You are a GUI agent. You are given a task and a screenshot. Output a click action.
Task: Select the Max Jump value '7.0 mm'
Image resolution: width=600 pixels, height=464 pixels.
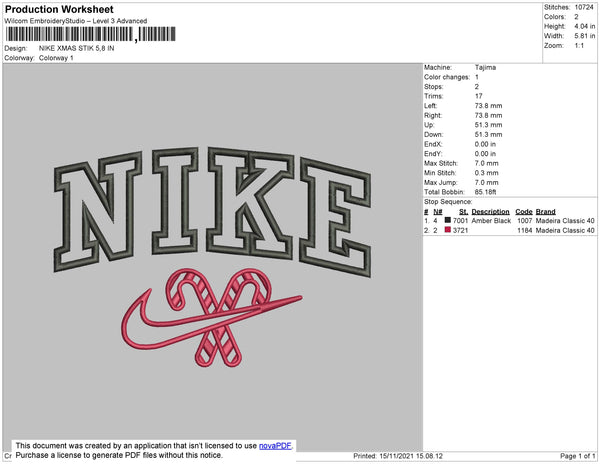487,182
